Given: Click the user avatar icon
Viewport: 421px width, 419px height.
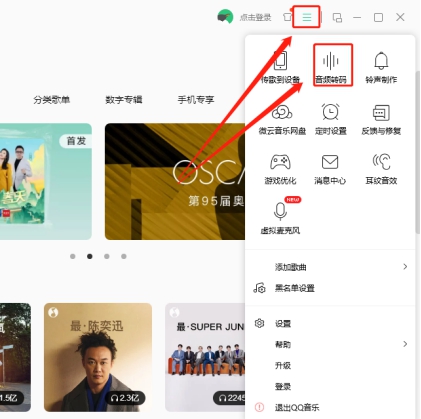Looking at the screenshot, I should [x=225, y=17].
